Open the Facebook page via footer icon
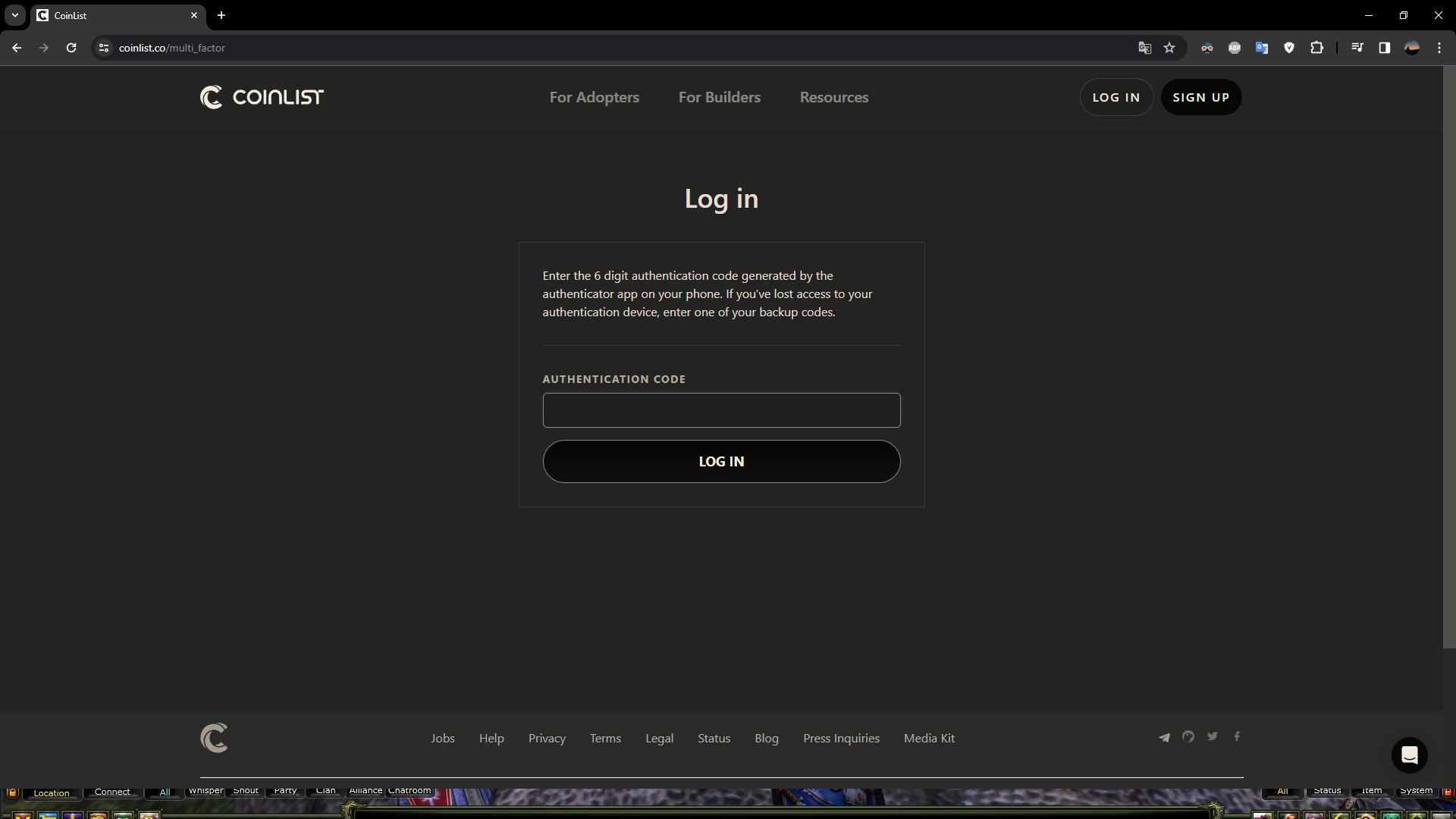Screen dimensions: 1456x819 click(1237, 736)
